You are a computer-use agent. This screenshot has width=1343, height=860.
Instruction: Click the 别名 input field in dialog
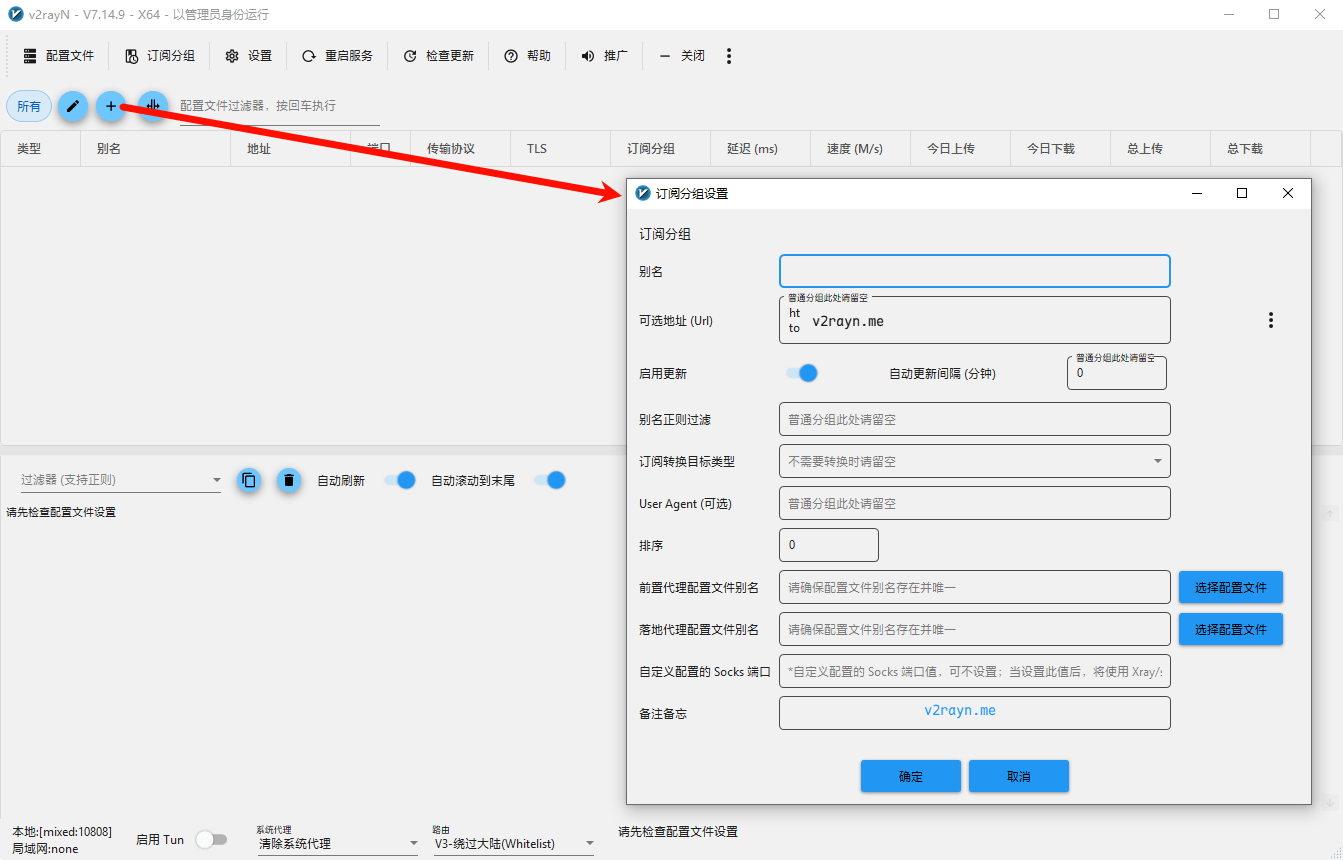(975, 271)
